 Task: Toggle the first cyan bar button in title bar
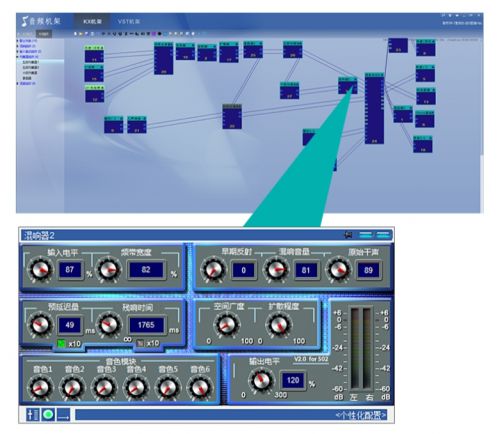[x=366, y=235]
